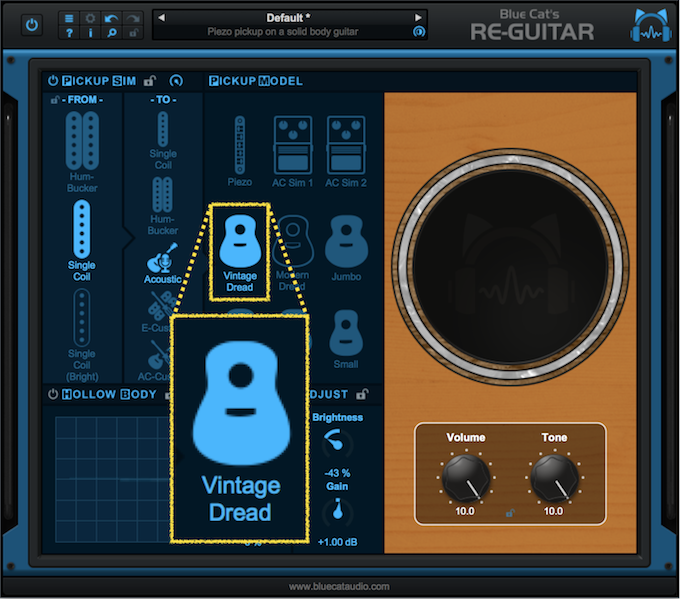Click the info 'i' icon
This screenshot has width=680, height=599.
(90, 33)
